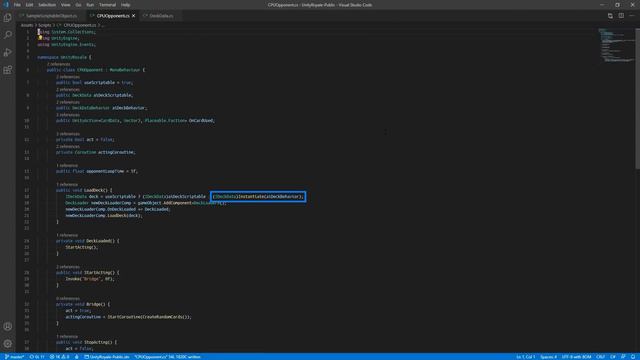Place cursor on opponentLoopTime declaration

point(97,171)
